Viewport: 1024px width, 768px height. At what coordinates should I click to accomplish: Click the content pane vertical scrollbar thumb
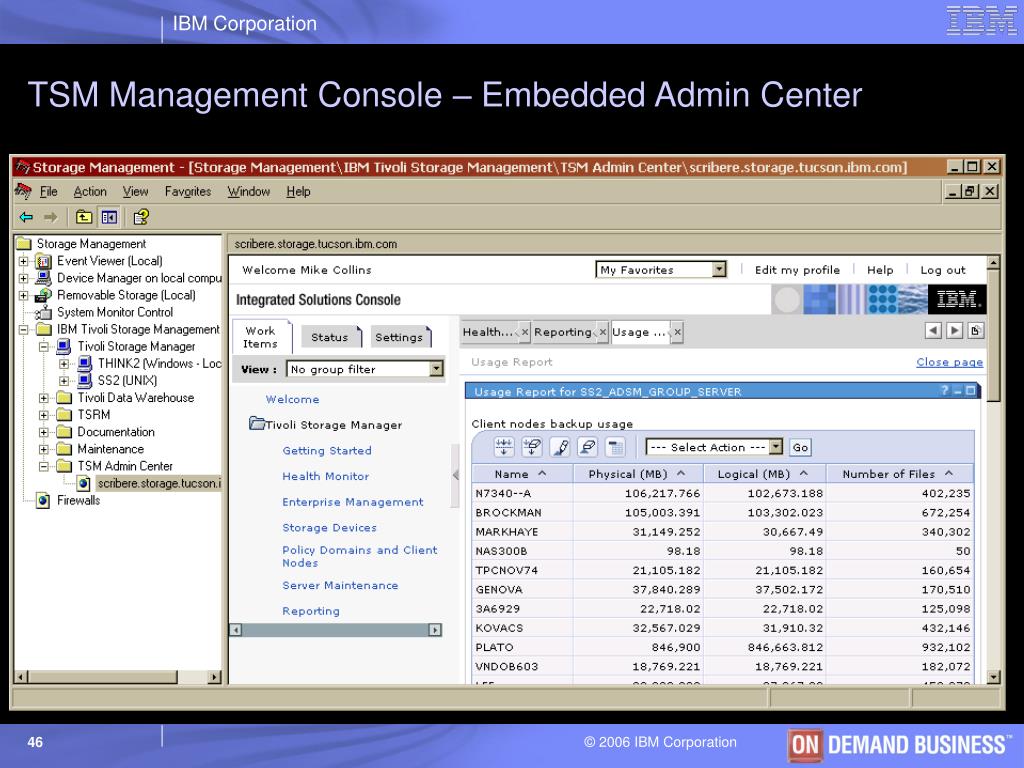(x=993, y=334)
